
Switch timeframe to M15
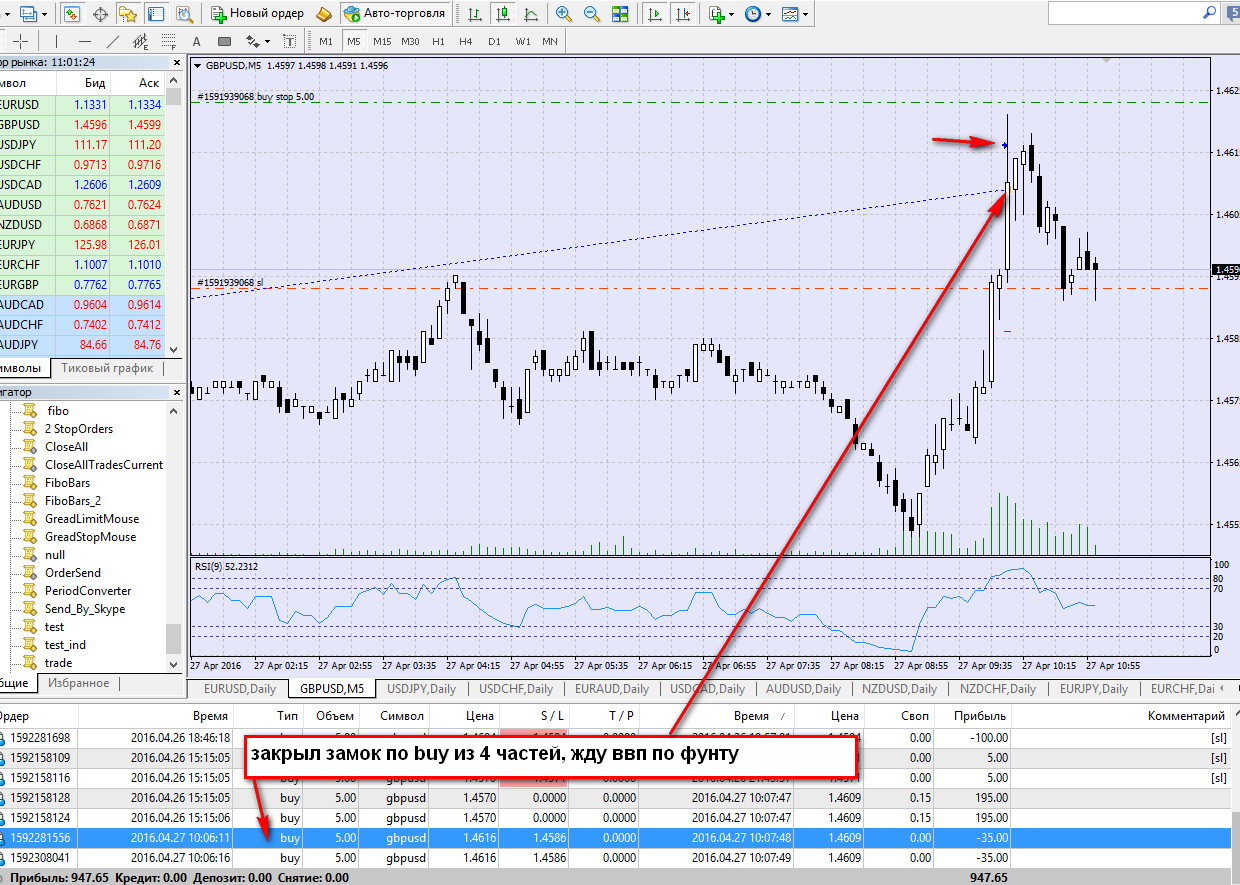(x=382, y=41)
